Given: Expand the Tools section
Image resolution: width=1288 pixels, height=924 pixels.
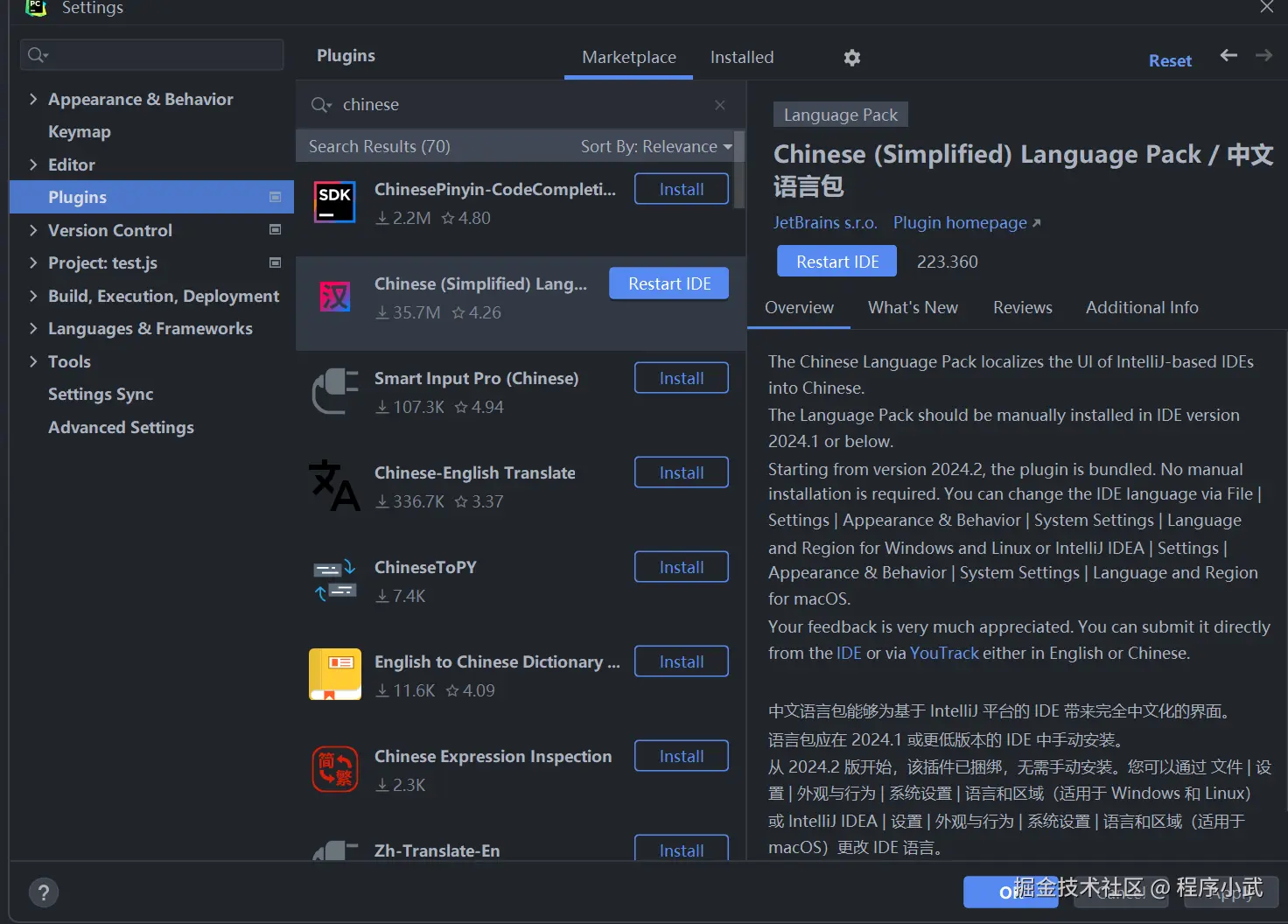Looking at the screenshot, I should (x=33, y=361).
